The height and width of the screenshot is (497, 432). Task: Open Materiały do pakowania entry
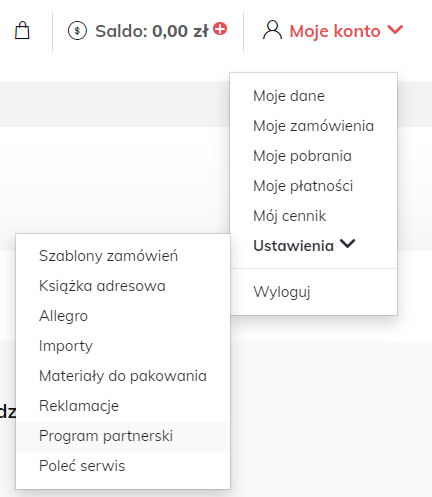point(123,376)
